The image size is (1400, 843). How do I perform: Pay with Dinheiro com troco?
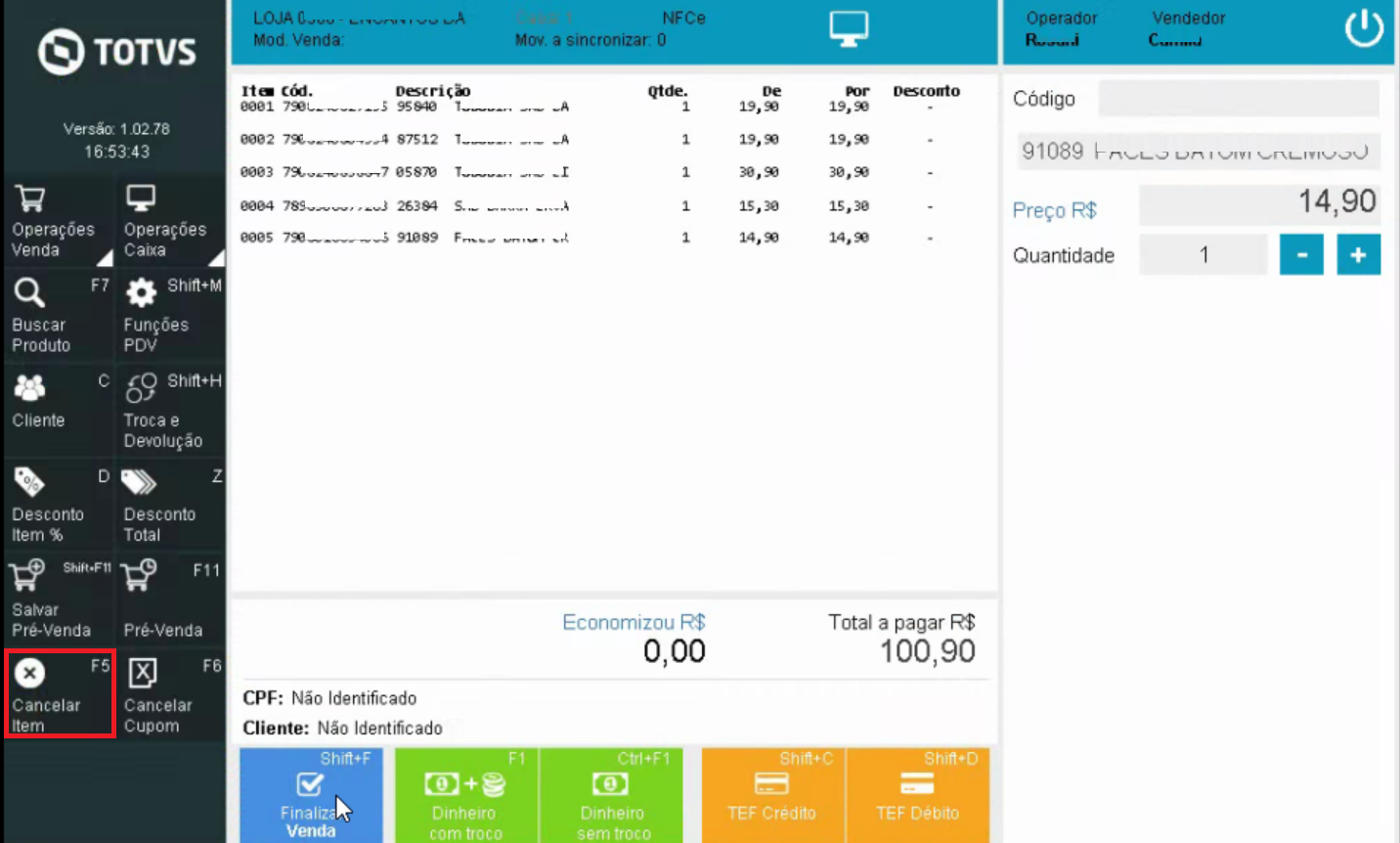pos(464,795)
